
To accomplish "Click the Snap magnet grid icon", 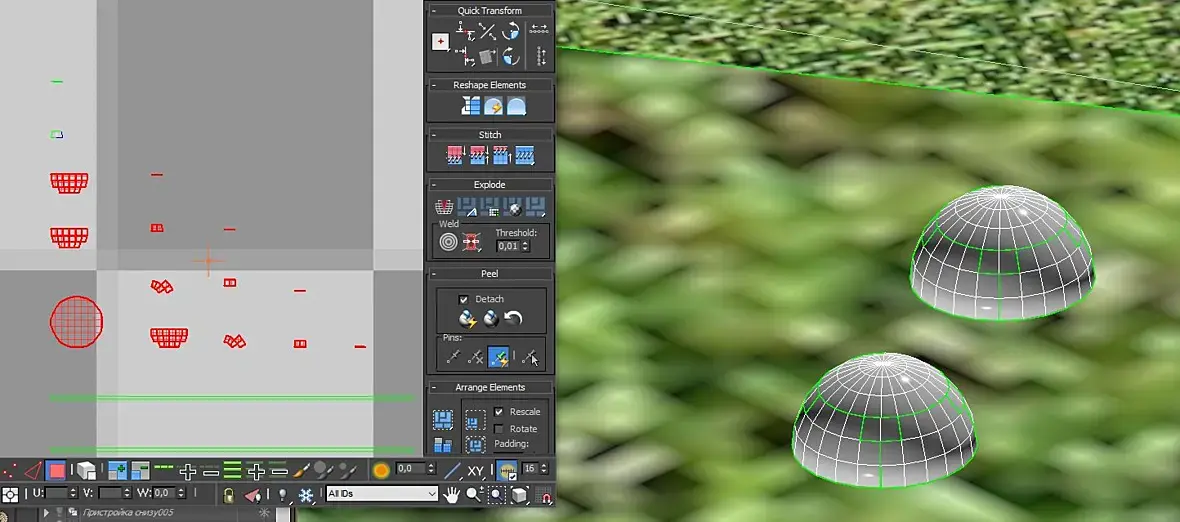I will point(543,495).
